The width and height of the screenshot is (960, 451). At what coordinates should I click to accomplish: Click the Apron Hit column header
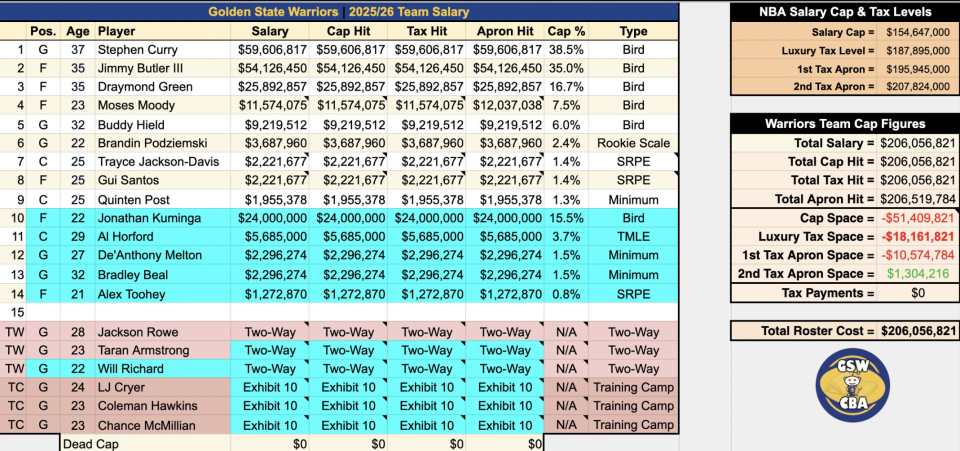(504, 31)
